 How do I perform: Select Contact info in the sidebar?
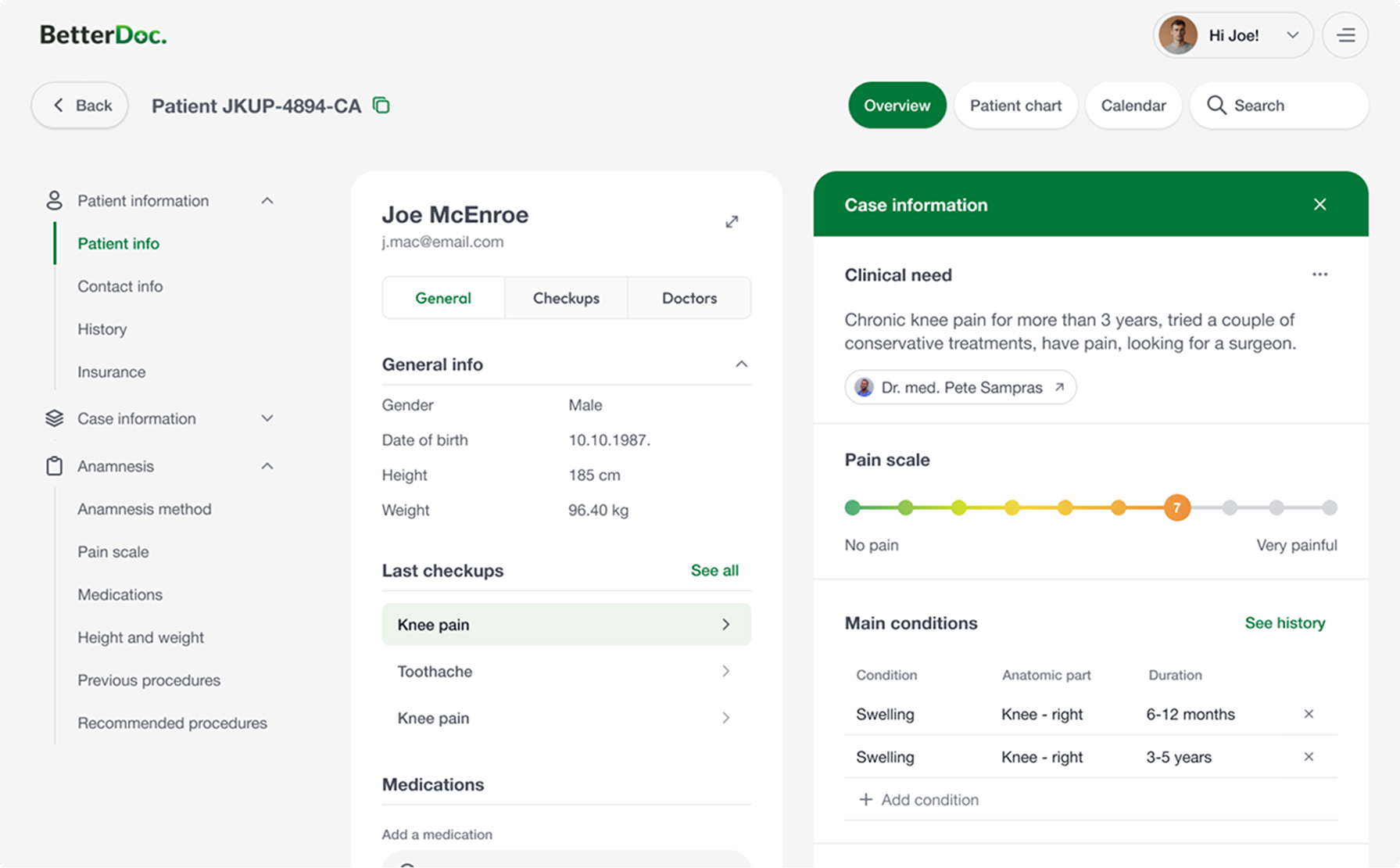click(x=120, y=286)
